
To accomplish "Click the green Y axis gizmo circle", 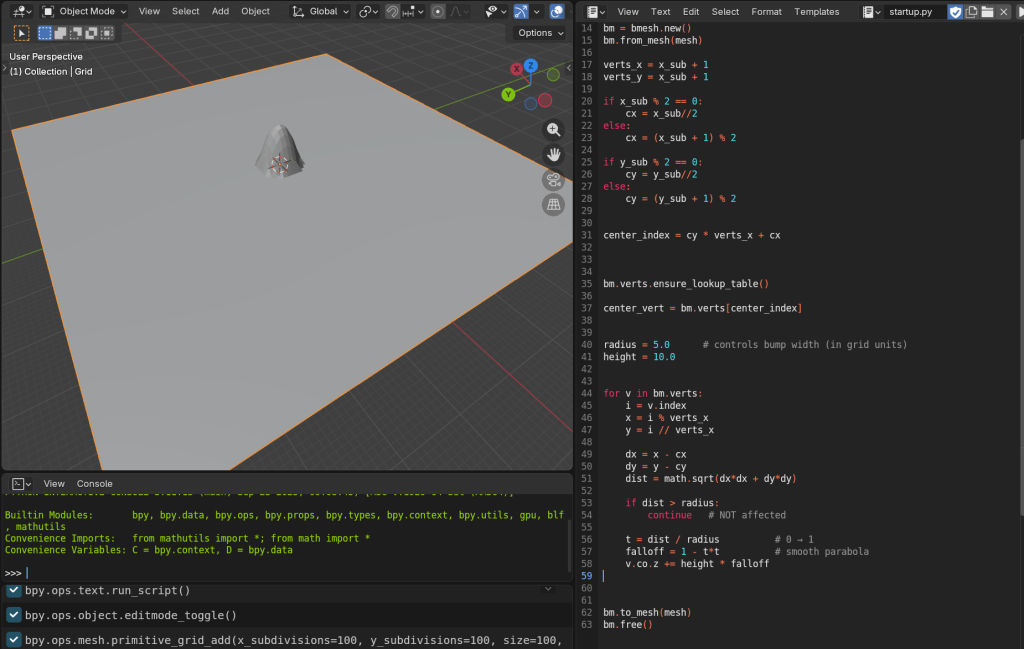I will [x=508, y=94].
